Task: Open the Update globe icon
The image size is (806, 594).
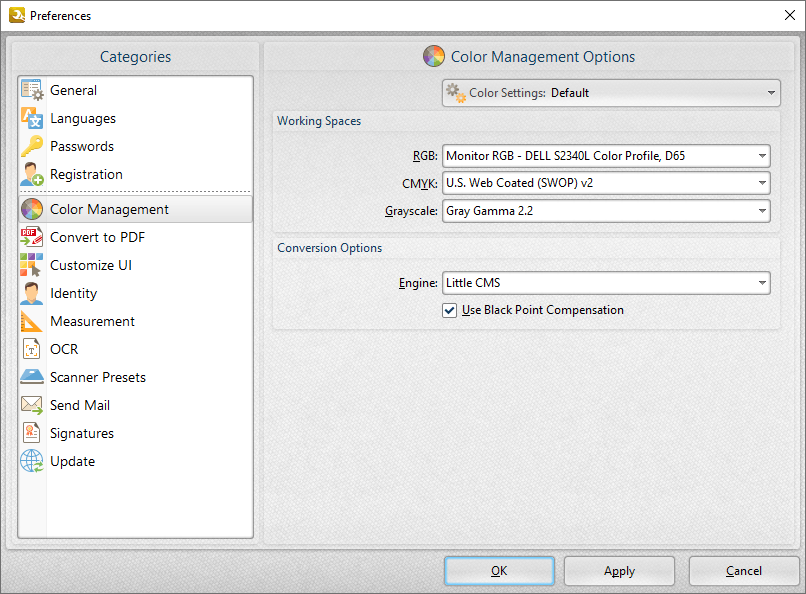Action: point(32,461)
